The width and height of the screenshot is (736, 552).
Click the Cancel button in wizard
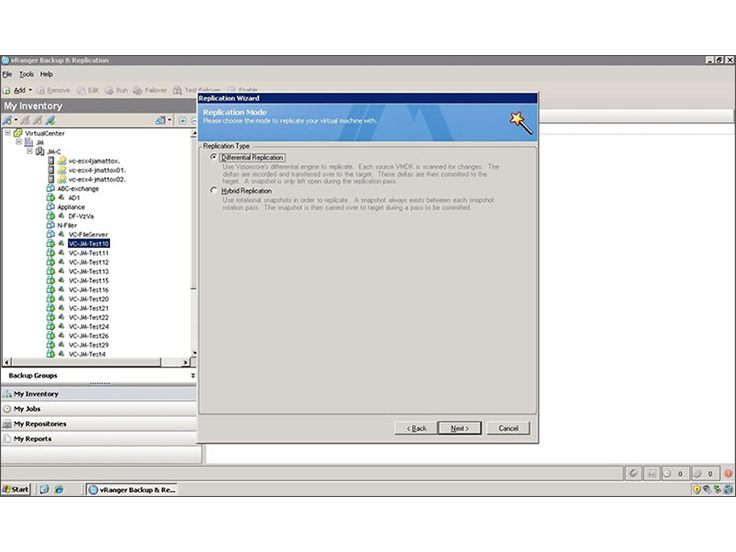(508, 428)
